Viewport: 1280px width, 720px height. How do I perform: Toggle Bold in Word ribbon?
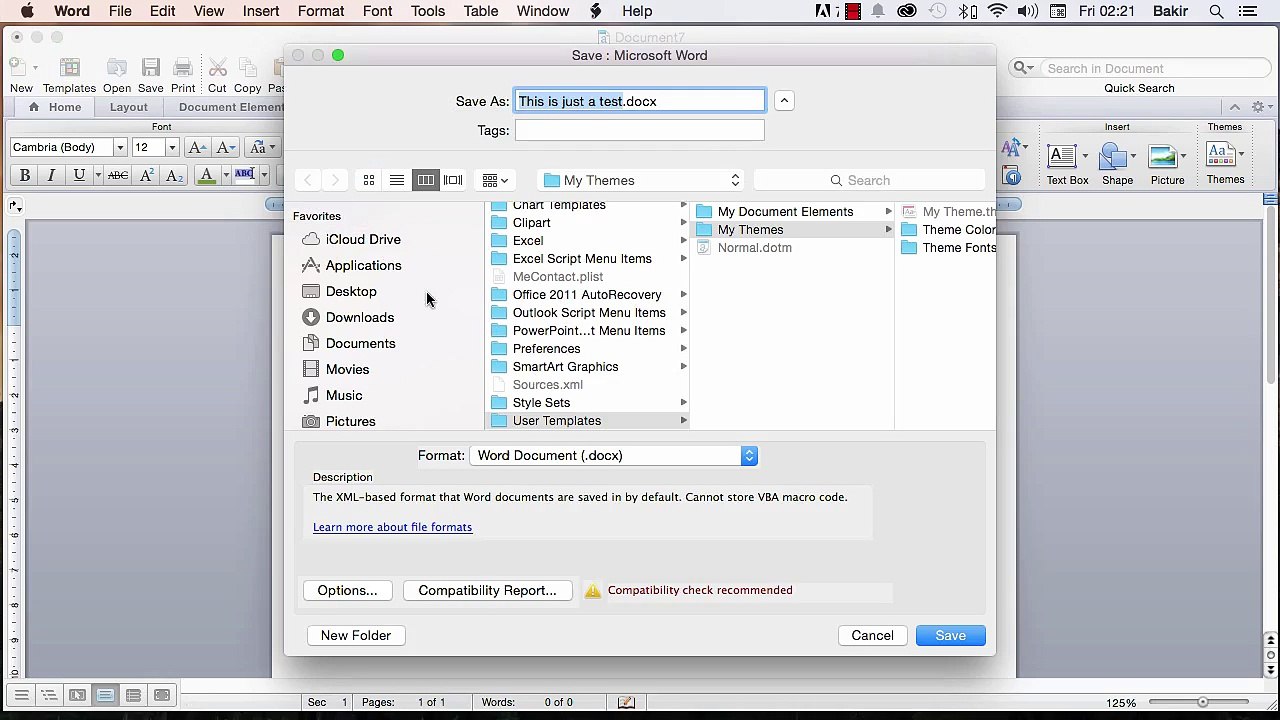pos(25,175)
